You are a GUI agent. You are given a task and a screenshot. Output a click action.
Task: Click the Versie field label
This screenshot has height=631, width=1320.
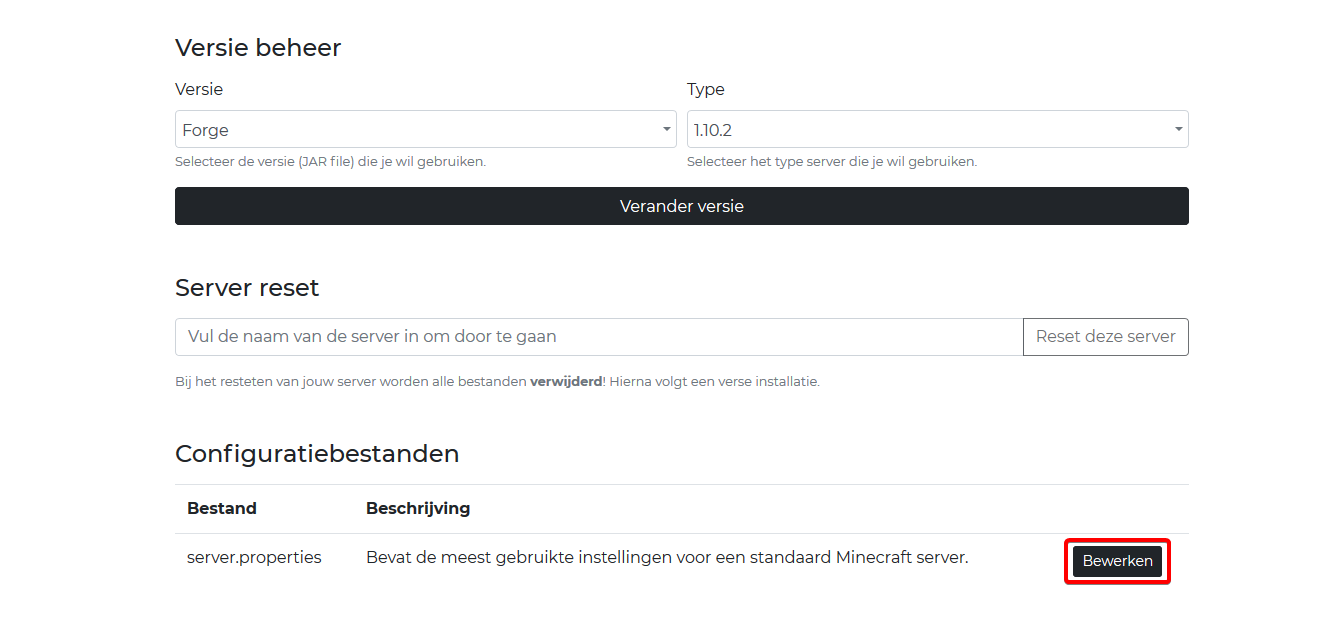click(x=199, y=89)
